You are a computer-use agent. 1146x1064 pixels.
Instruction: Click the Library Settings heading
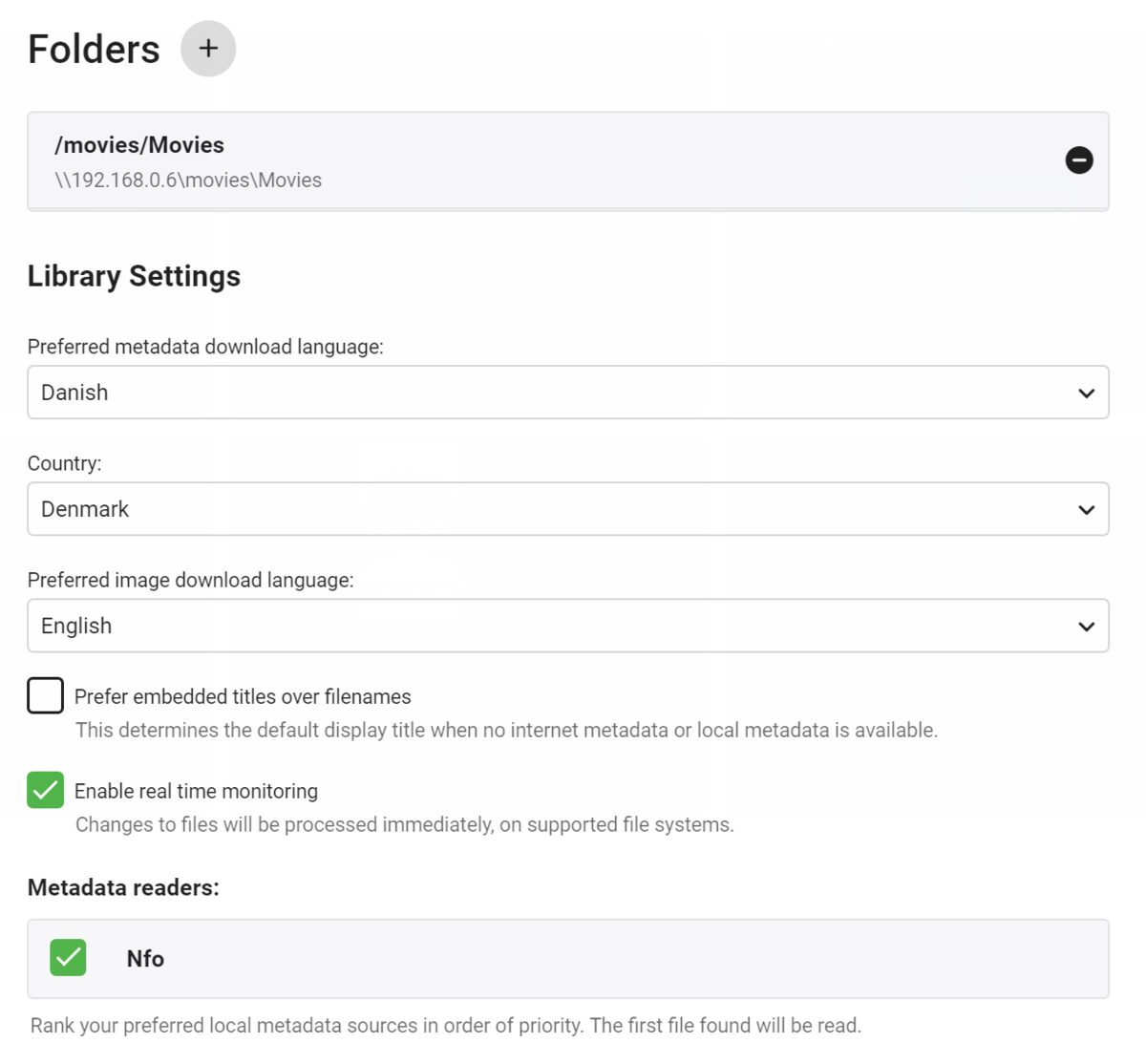(x=134, y=276)
